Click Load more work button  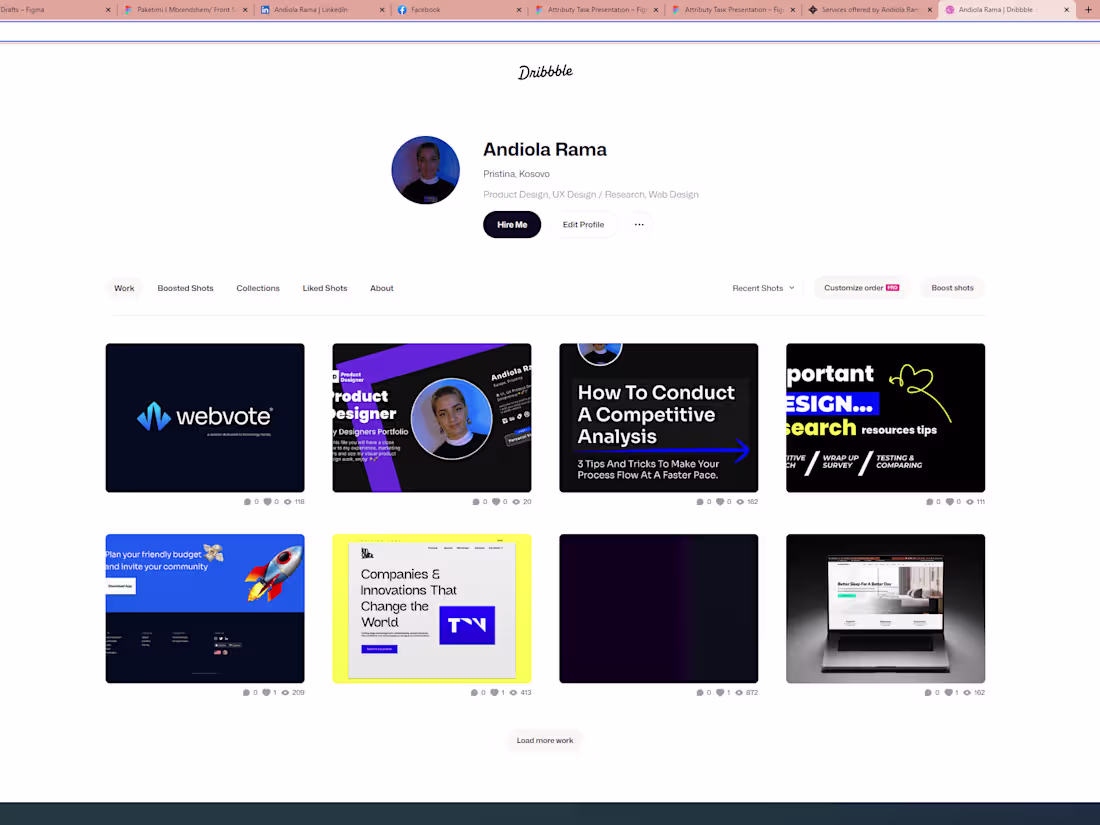[545, 740]
